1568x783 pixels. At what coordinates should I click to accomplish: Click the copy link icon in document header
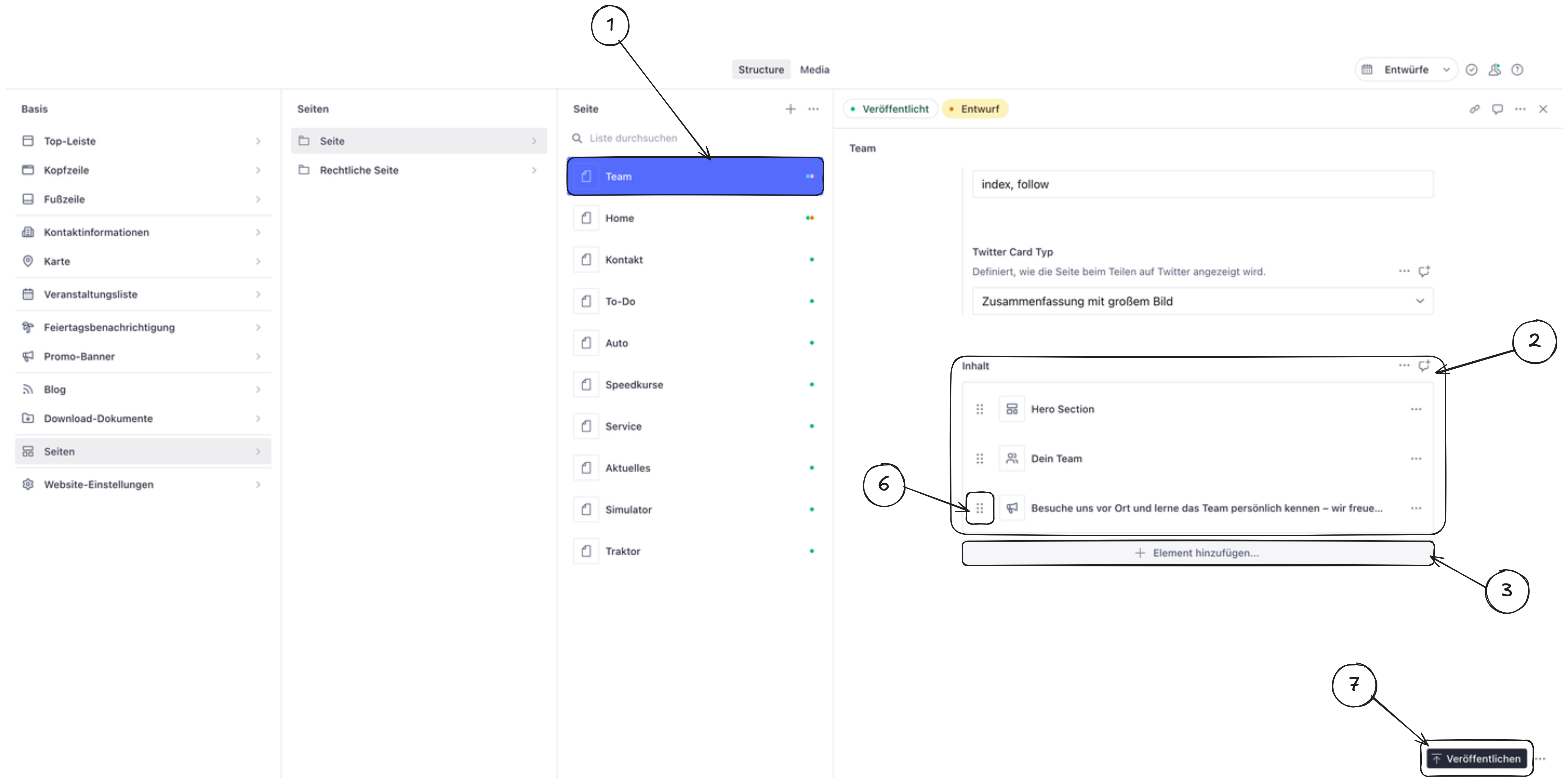(x=1474, y=109)
